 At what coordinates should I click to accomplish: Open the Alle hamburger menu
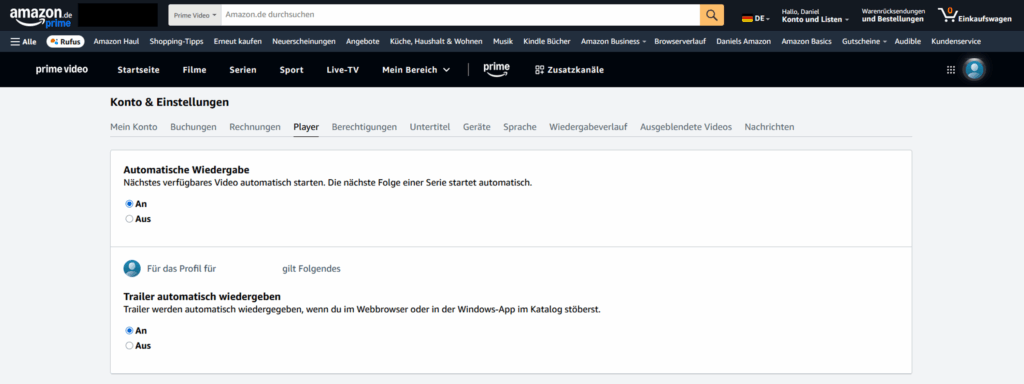point(24,42)
